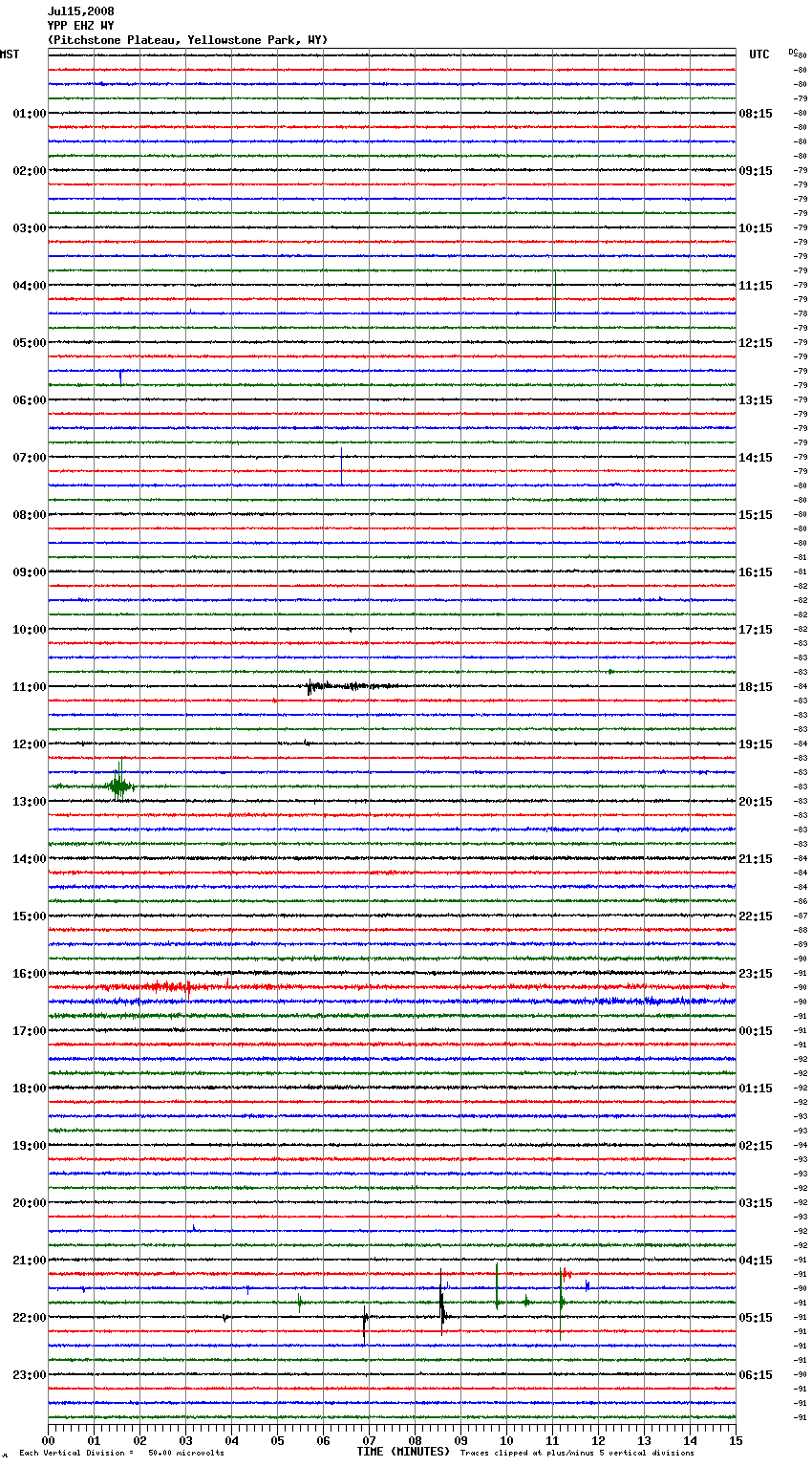Pick the 05:00 MST time label
Screen dimensions: 812x1466
[x=30, y=343]
